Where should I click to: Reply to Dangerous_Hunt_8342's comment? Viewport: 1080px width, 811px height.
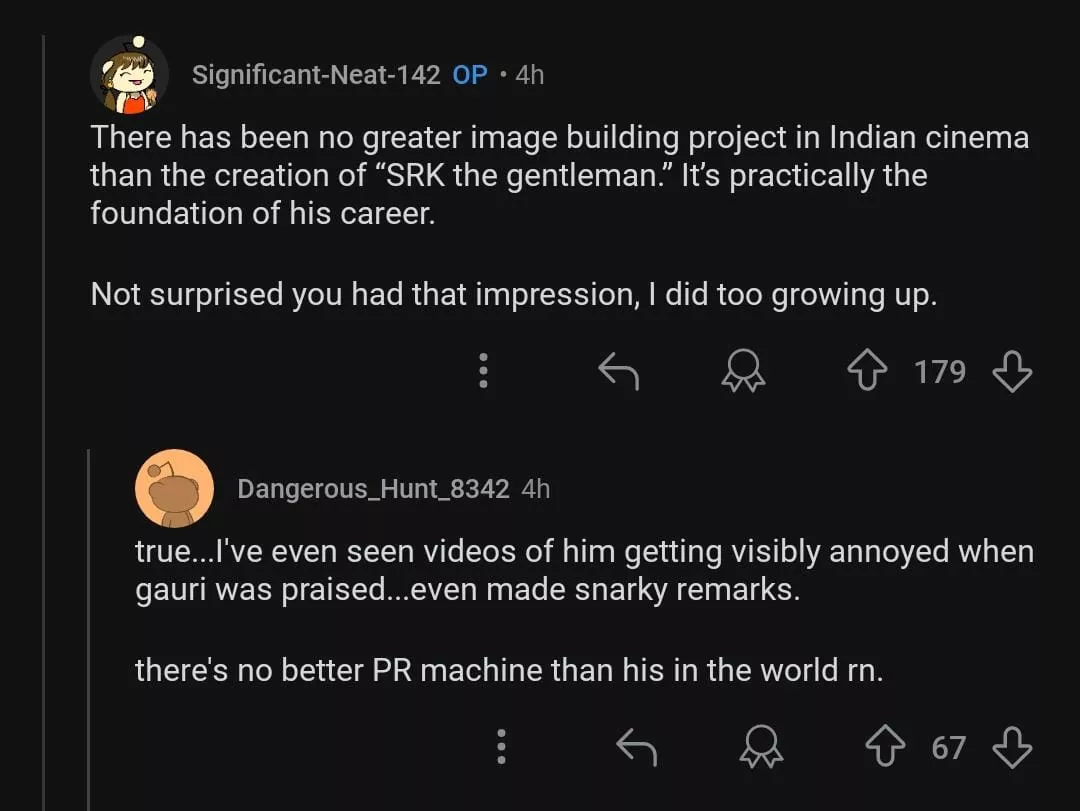click(x=636, y=747)
